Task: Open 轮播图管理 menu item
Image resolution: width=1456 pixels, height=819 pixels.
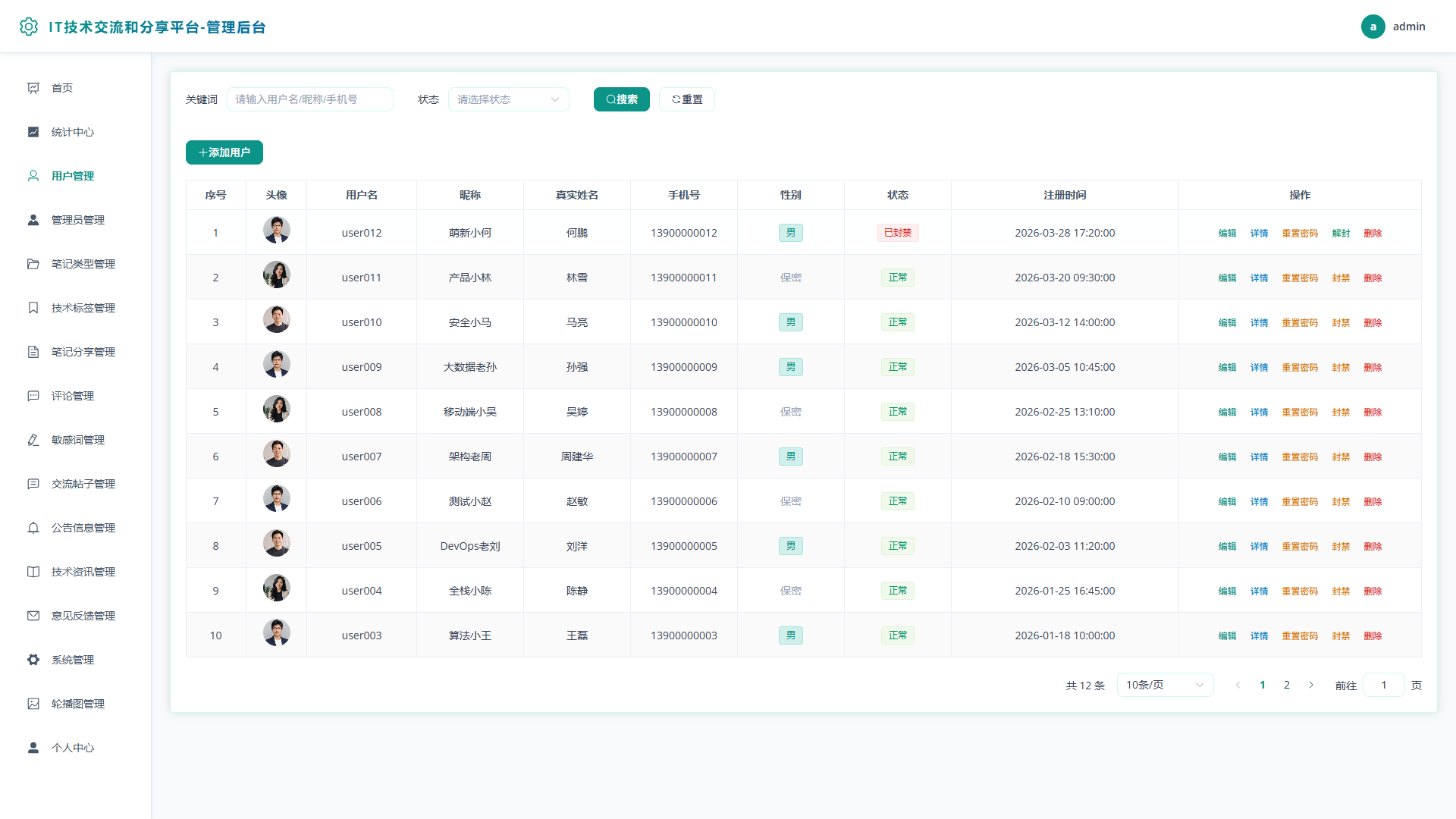Action: point(76,704)
